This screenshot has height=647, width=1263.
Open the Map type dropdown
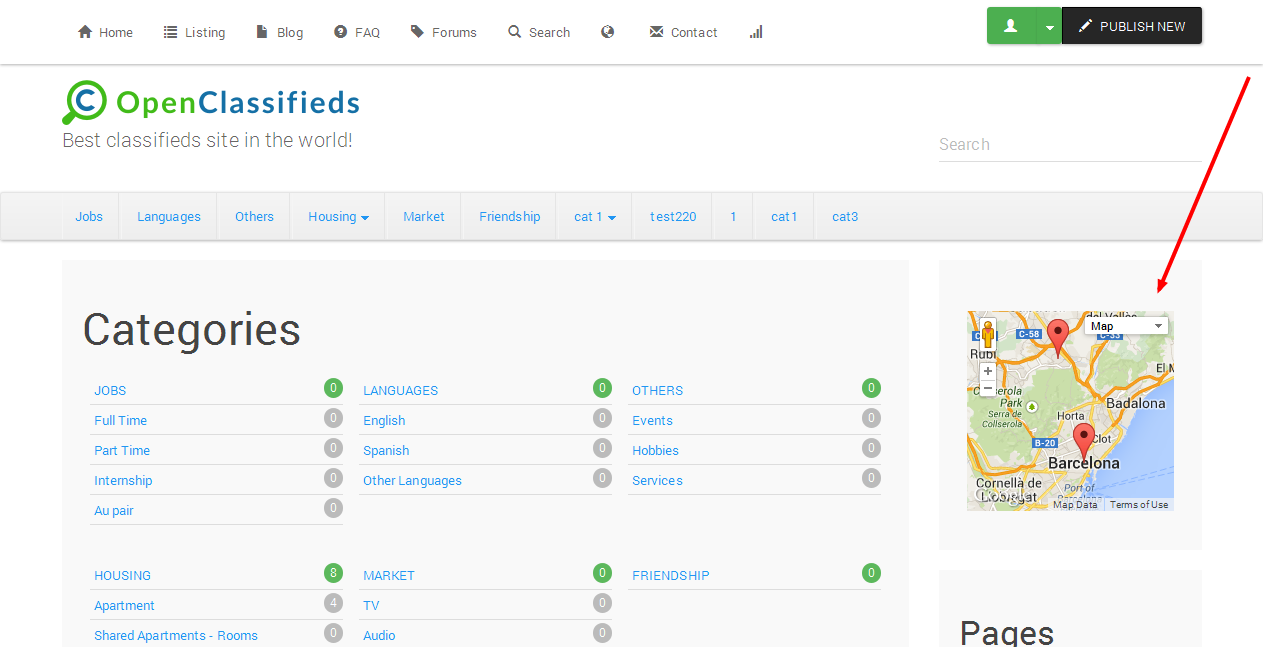1126,326
